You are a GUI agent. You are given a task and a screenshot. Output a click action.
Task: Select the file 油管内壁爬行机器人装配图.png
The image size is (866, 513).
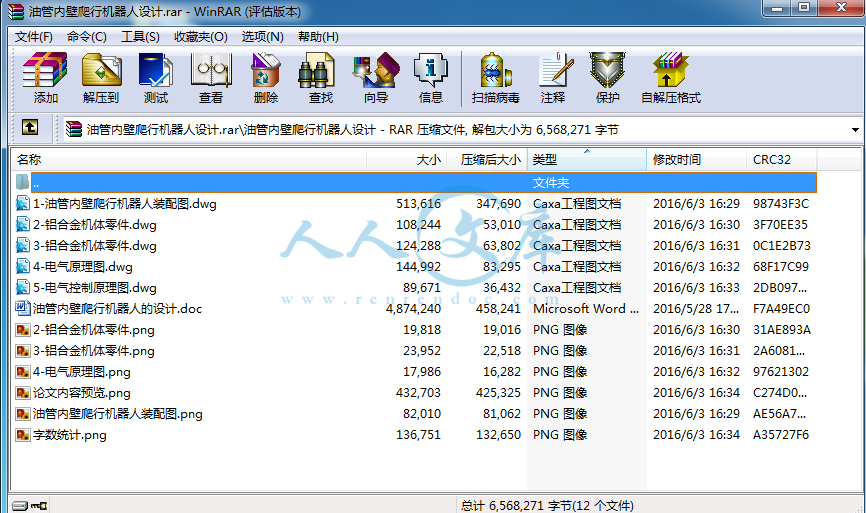pos(118,414)
